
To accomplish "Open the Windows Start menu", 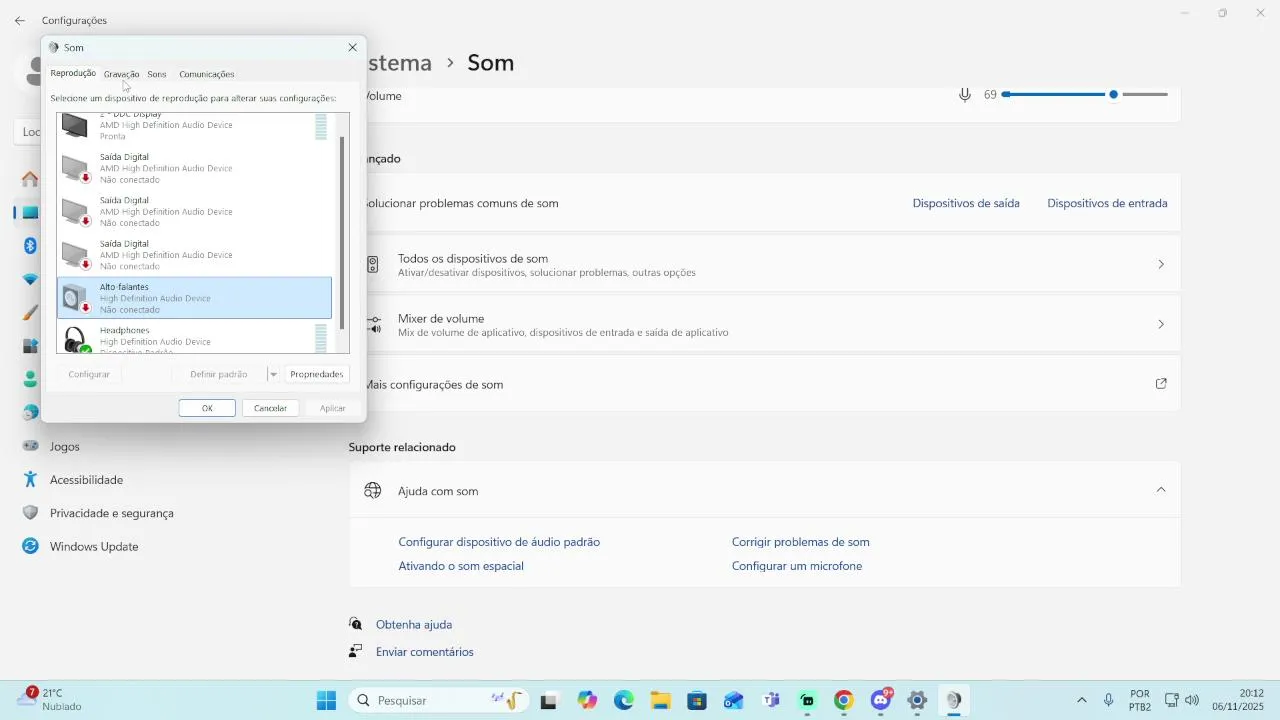I will pos(327,700).
